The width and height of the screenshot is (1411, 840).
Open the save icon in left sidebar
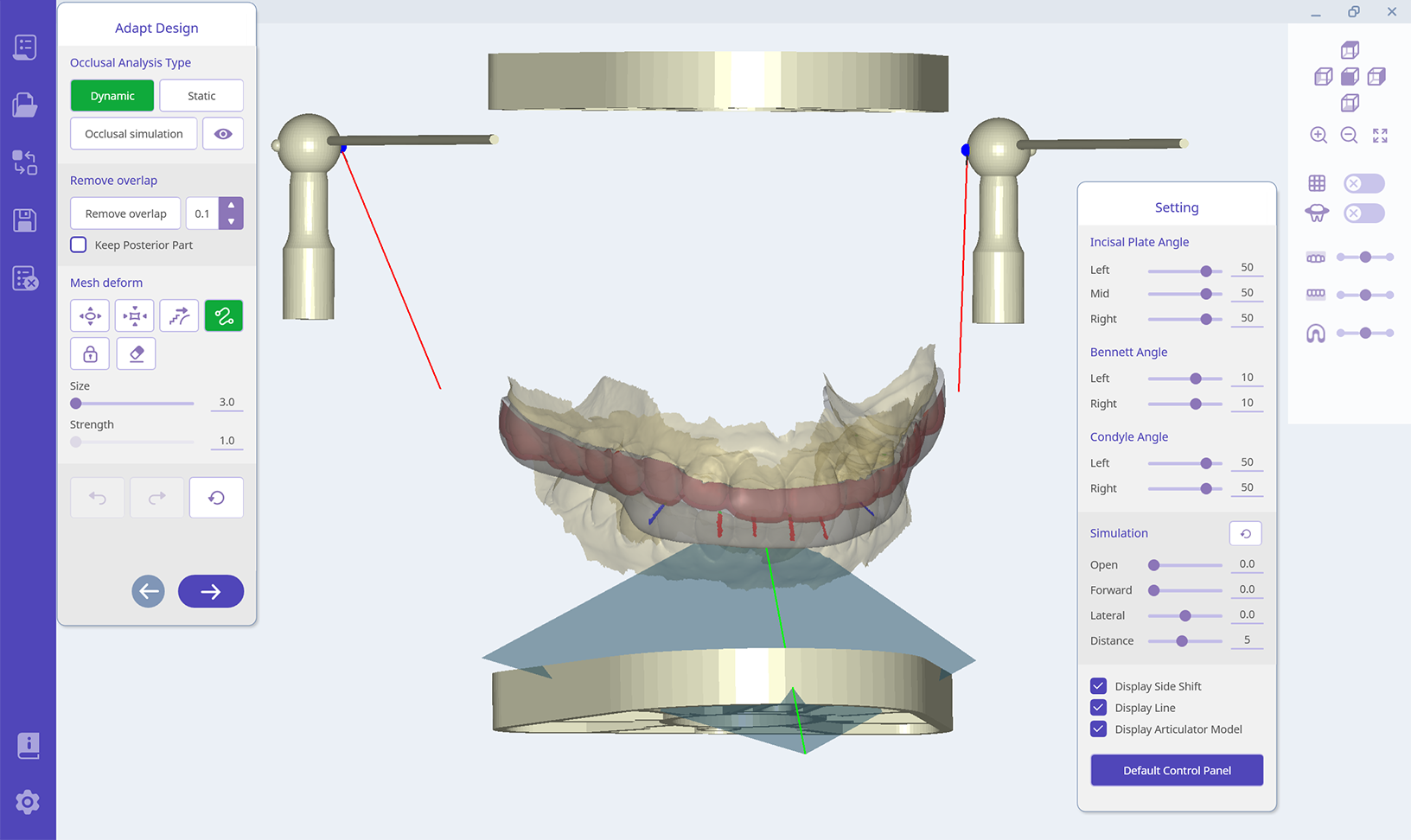25,220
